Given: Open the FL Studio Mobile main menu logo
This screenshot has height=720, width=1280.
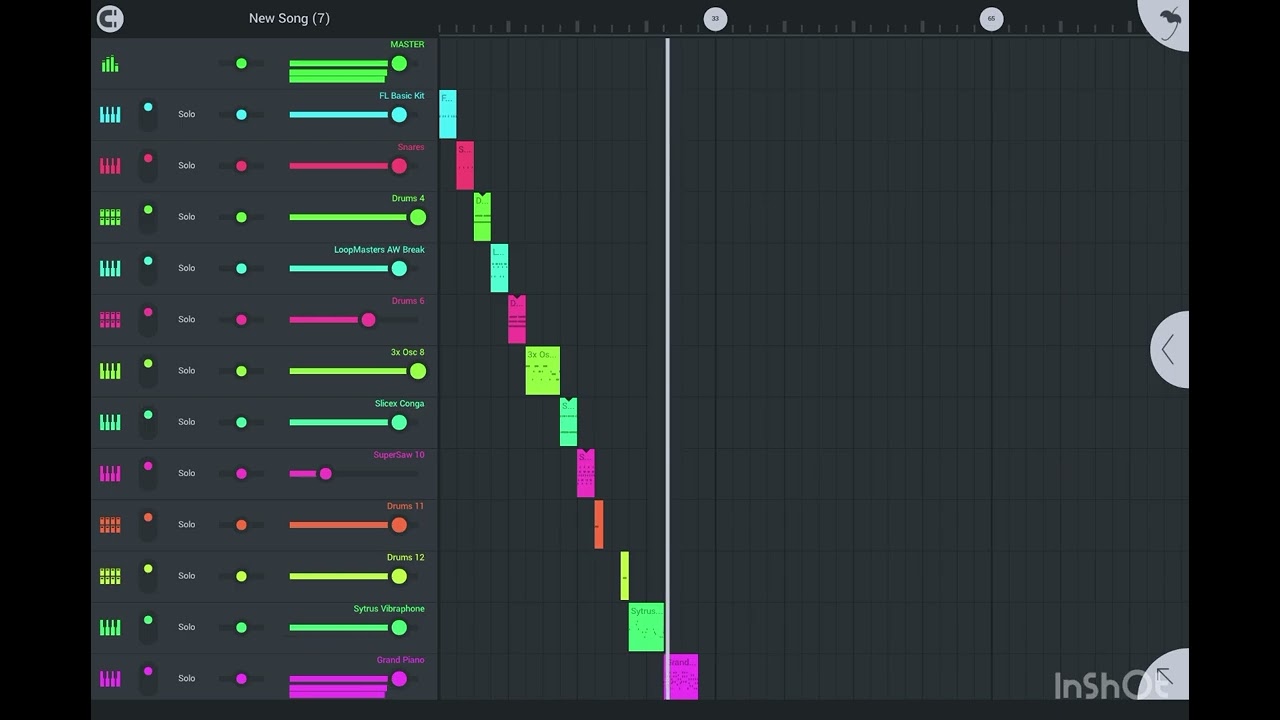Looking at the screenshot, I should [110, 18].
